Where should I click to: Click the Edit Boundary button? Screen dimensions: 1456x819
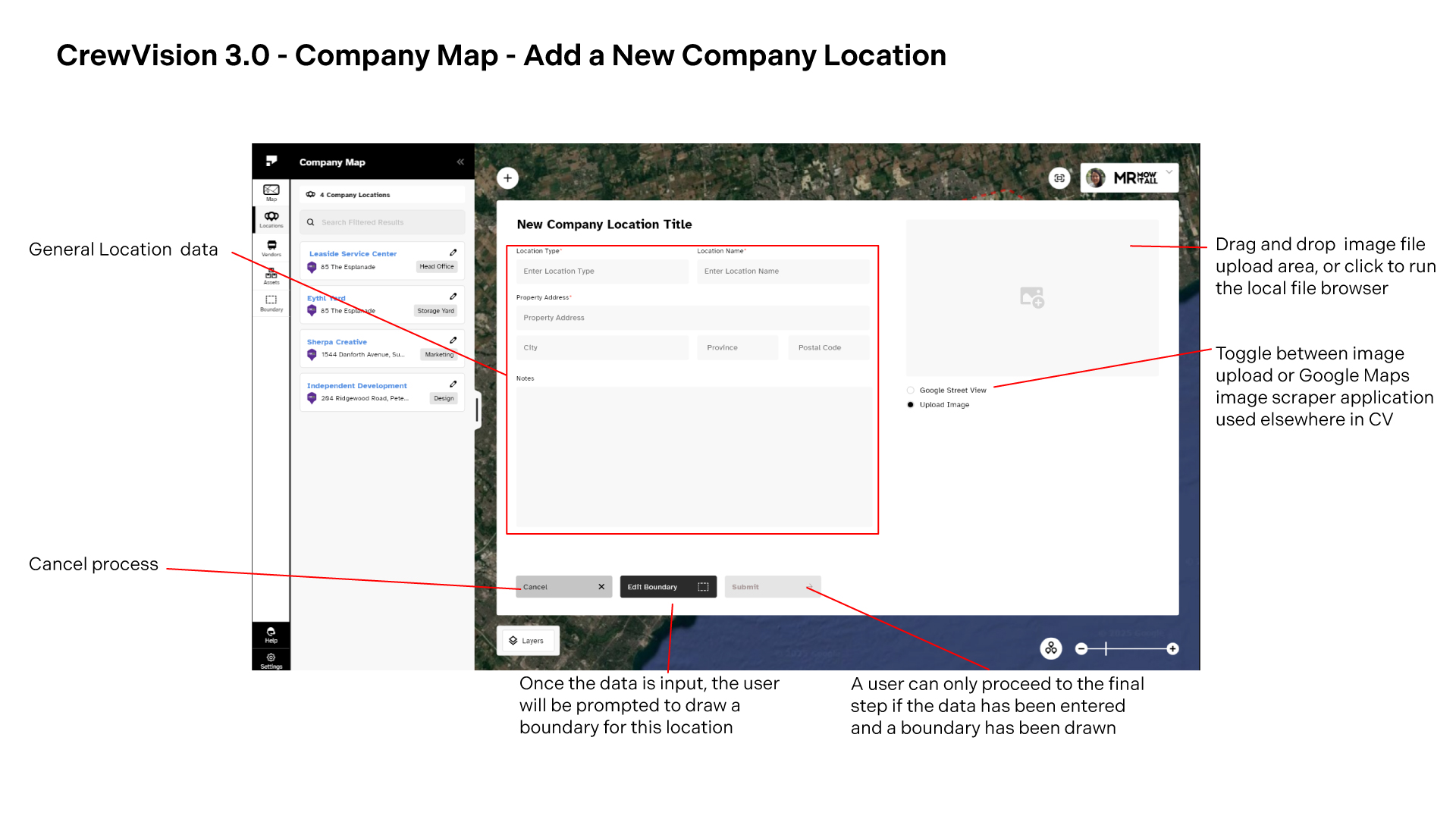[x=668, y=587]
